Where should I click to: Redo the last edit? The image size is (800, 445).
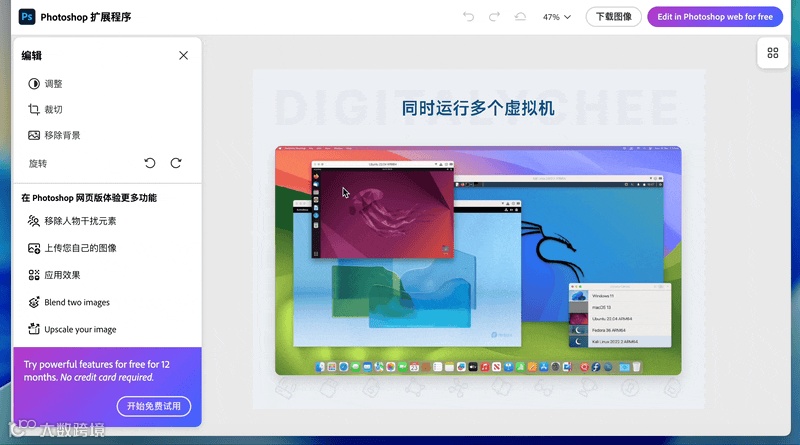494,17
